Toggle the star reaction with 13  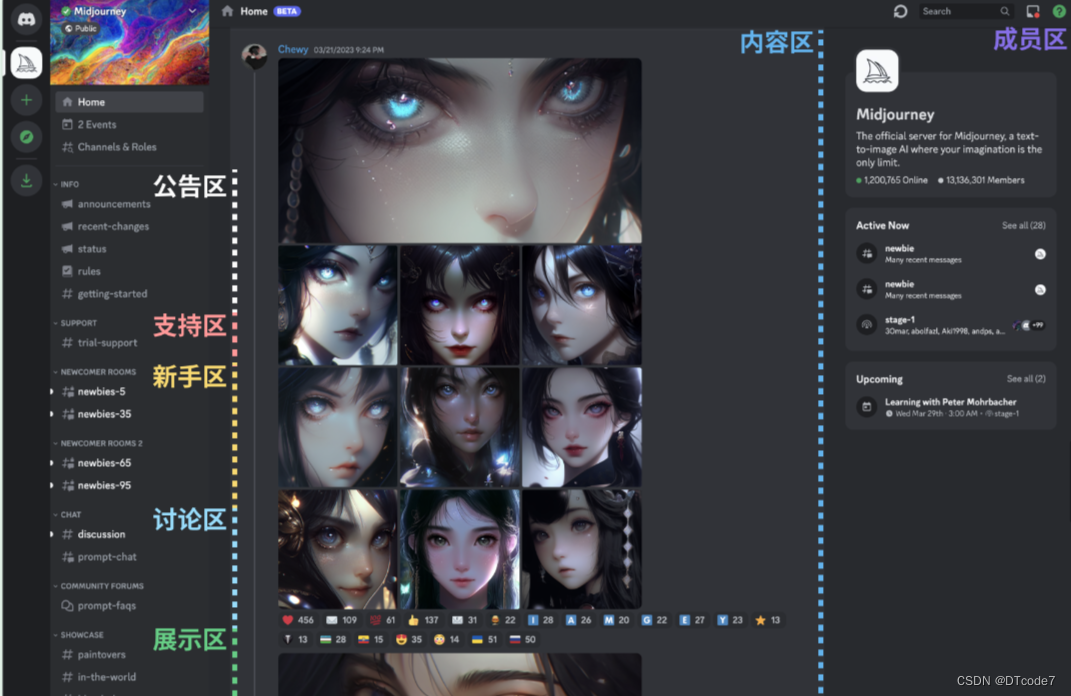pos(768,620)
